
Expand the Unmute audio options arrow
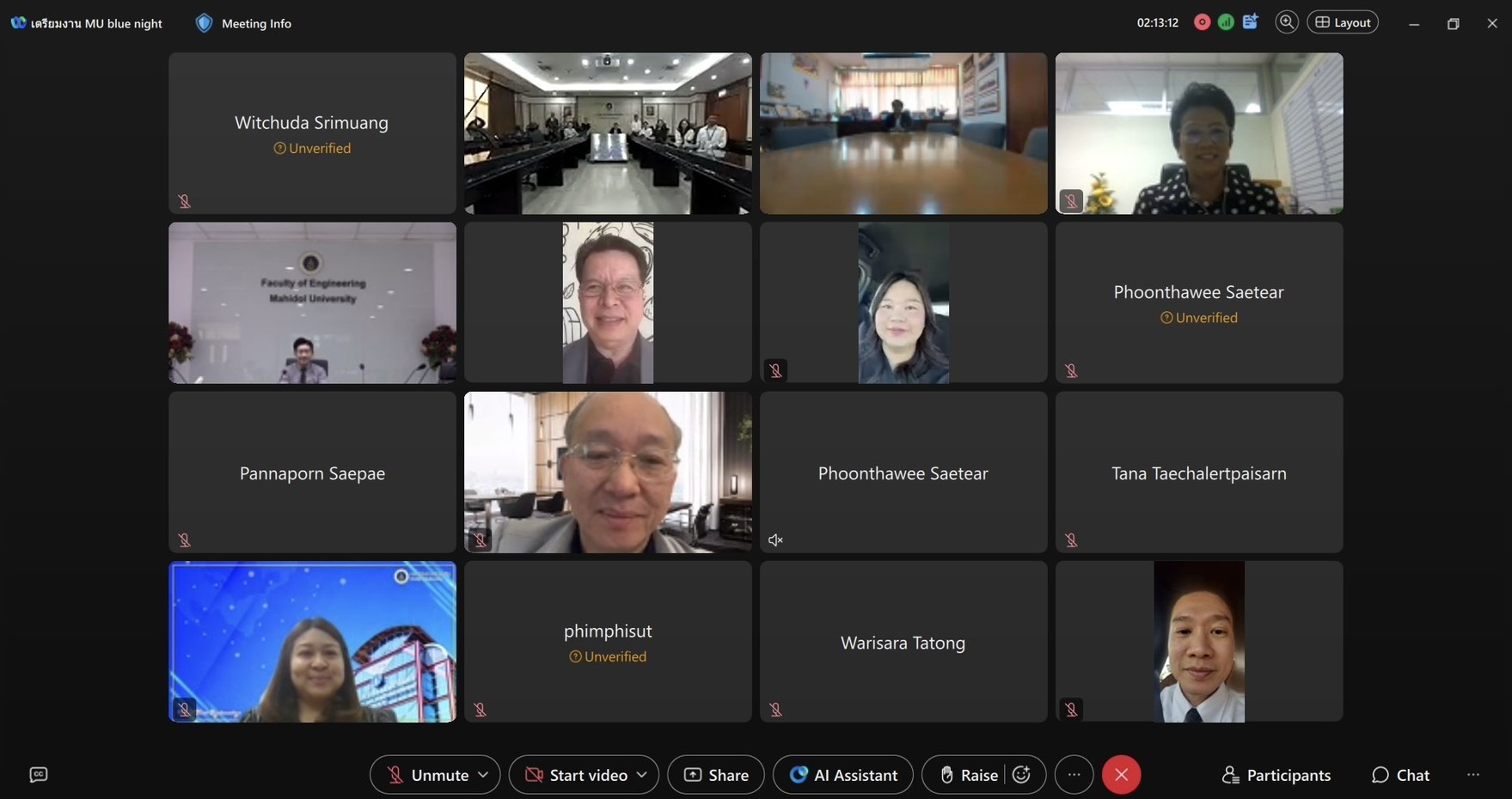click(x=483, y=775)
